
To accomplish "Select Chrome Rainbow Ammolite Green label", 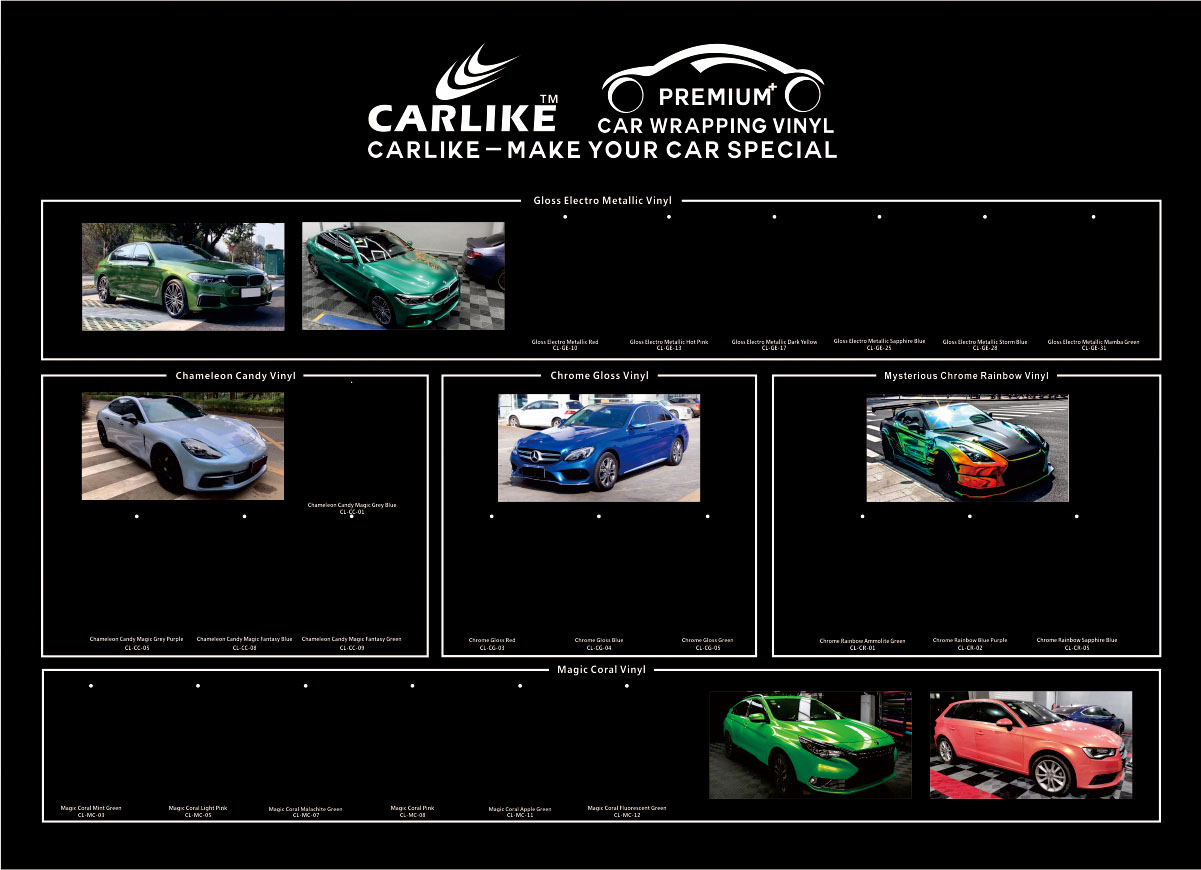I will [862, 644].
